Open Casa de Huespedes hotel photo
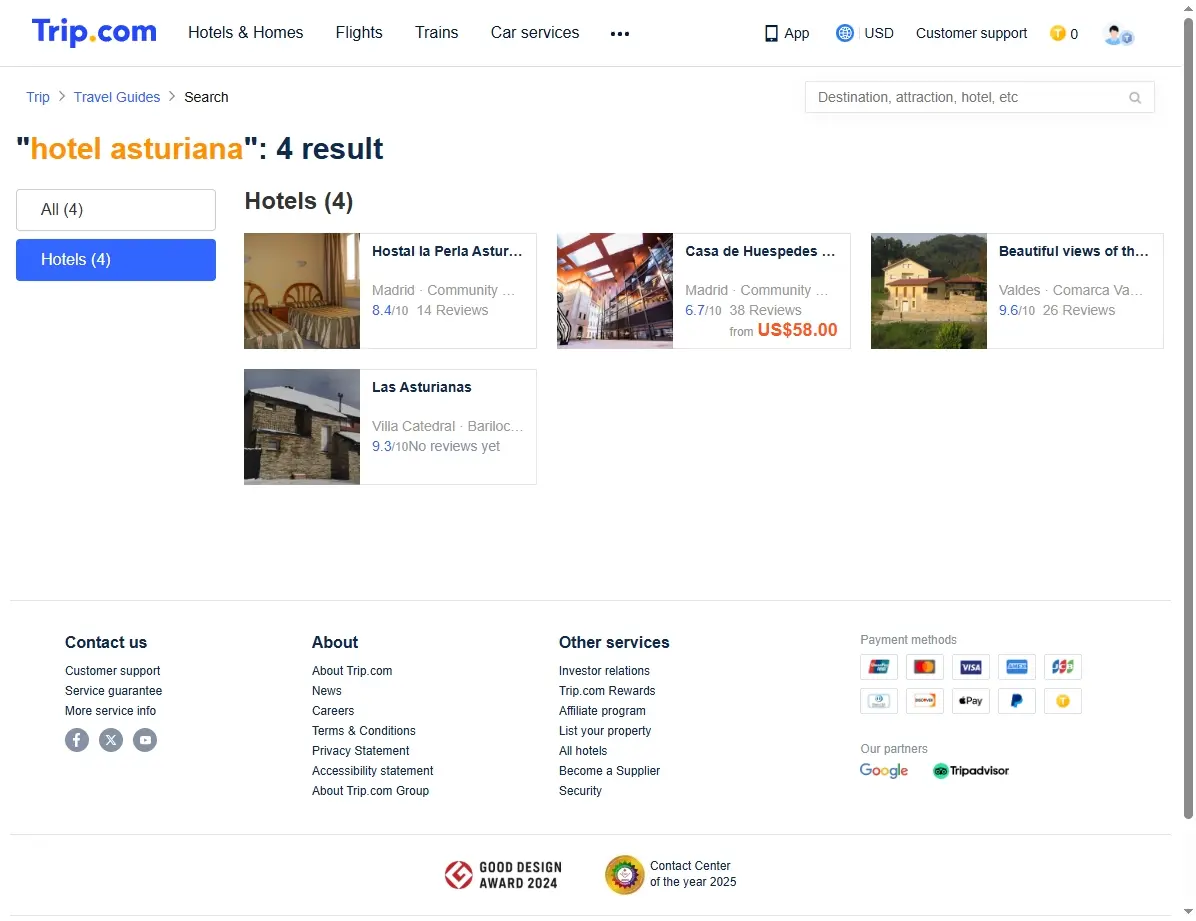Image resolution: width=1196 pixels, height=921 pixels. pos(615,291)
